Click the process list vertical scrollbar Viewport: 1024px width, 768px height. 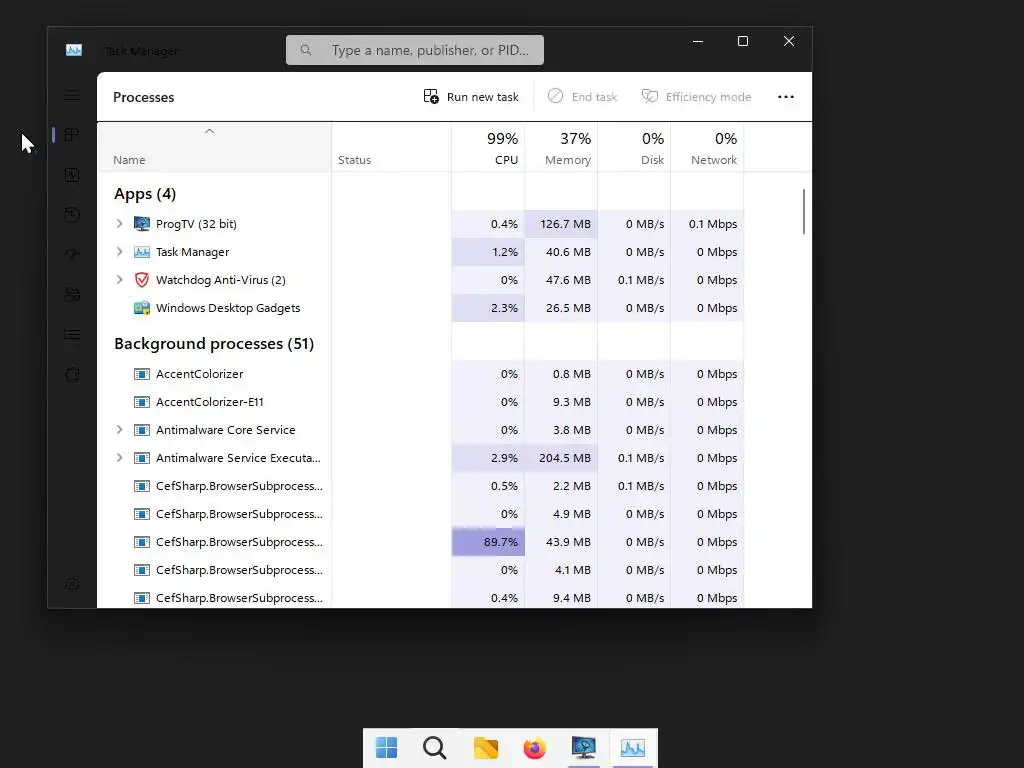[804, 211]
